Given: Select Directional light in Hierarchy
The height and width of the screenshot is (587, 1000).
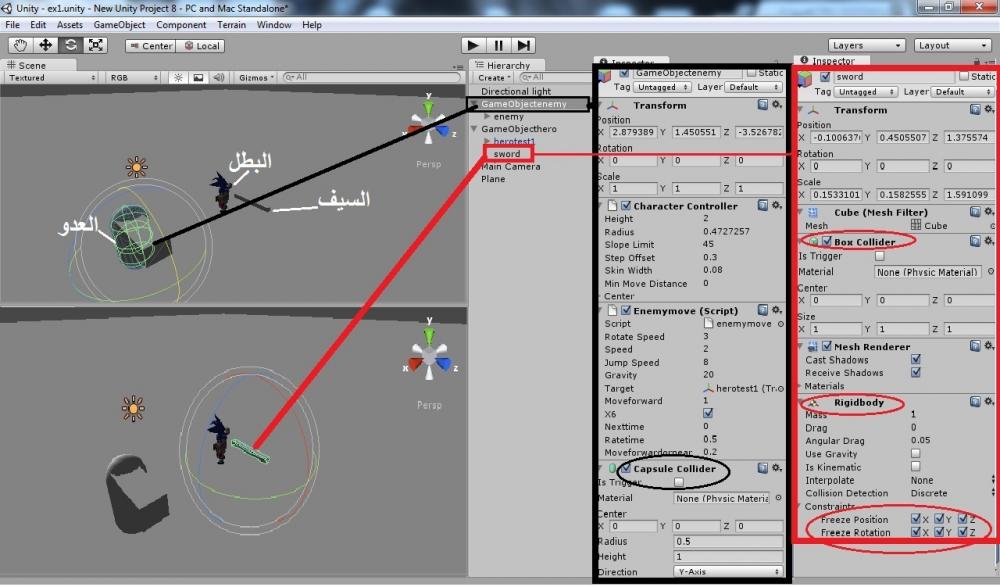Looking at the screenshot, I should (x=515, y=91).
